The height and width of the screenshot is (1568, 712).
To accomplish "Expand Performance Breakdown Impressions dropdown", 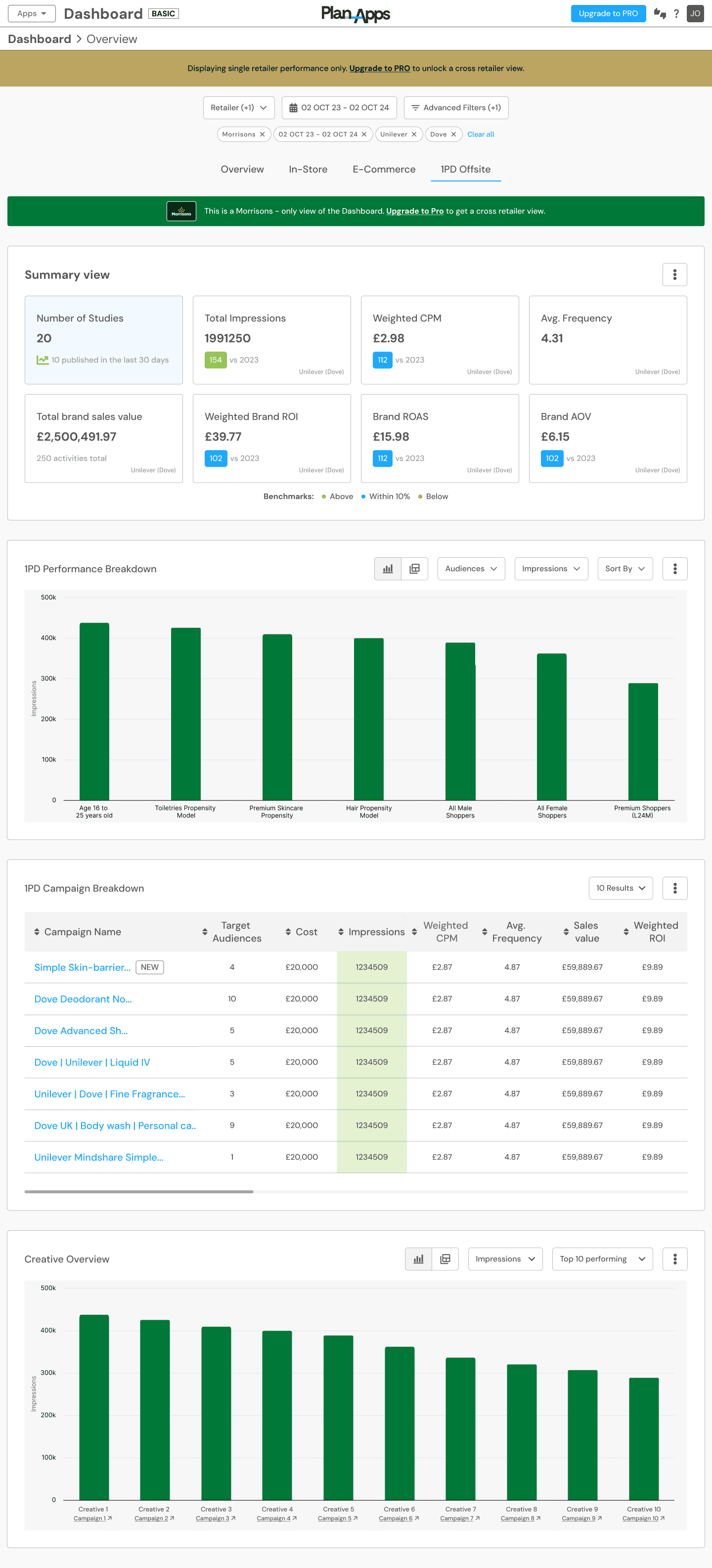I will pyautogui.click(x=551, y=569).
